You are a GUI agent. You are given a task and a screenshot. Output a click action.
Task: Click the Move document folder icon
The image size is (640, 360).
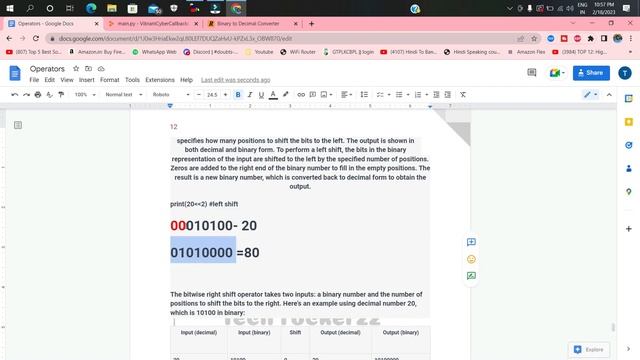coord(89,69)
